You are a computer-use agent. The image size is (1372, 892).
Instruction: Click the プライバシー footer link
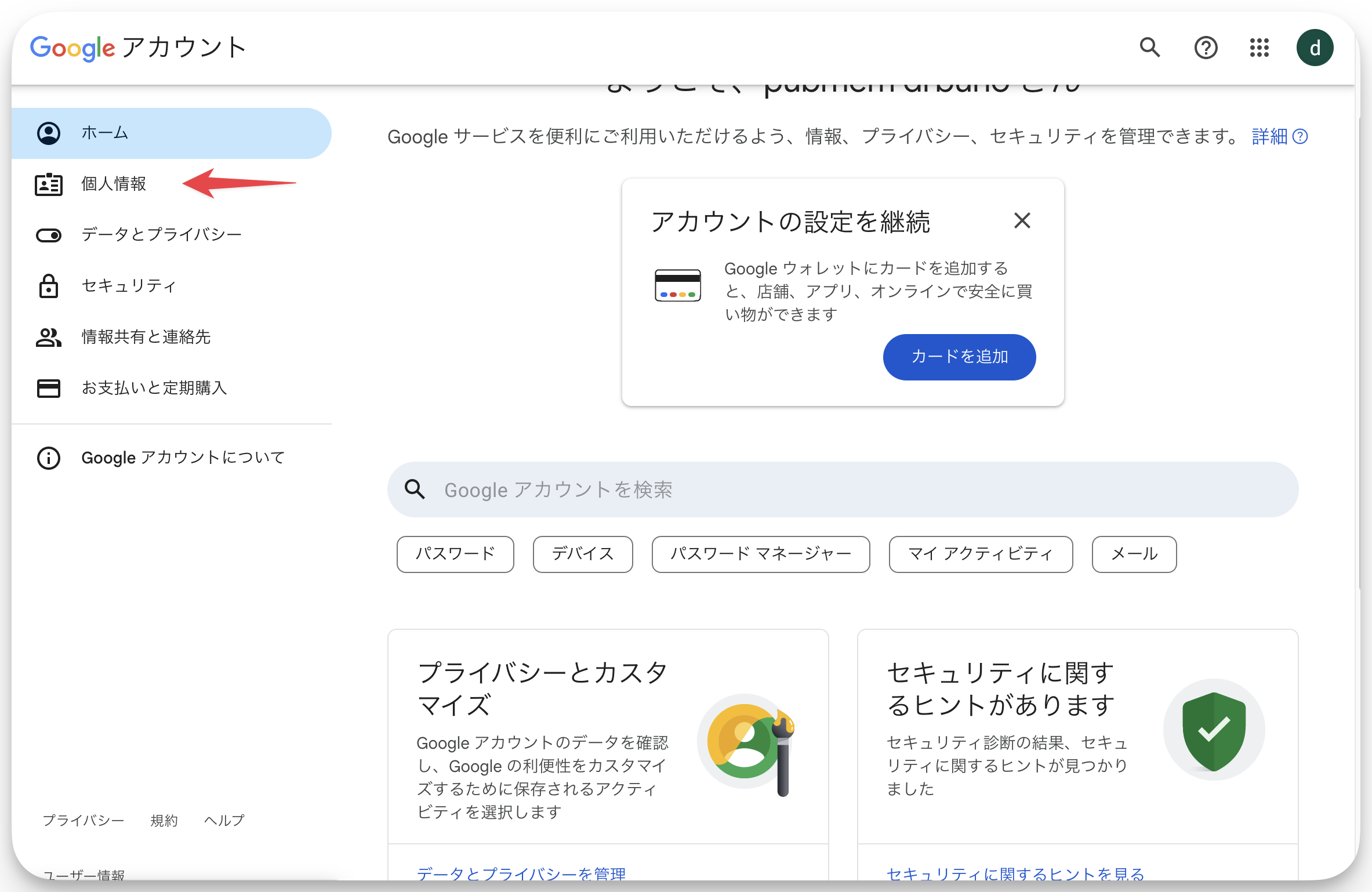click(x=84, y=821)
